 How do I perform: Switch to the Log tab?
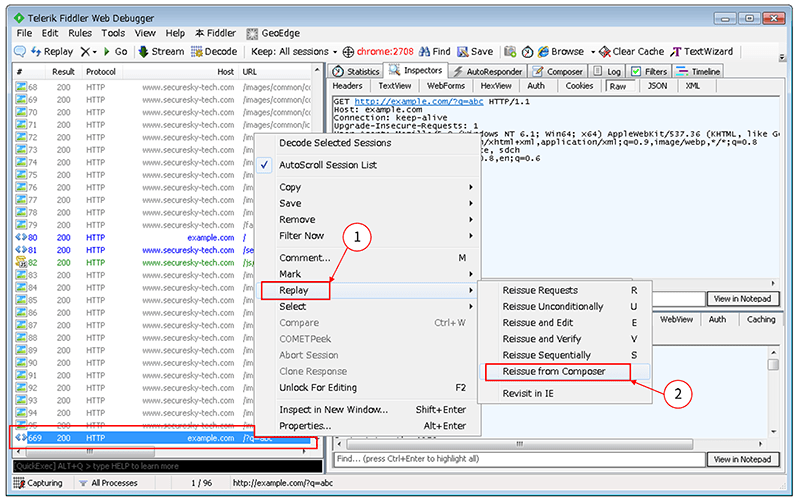[607, 71]
